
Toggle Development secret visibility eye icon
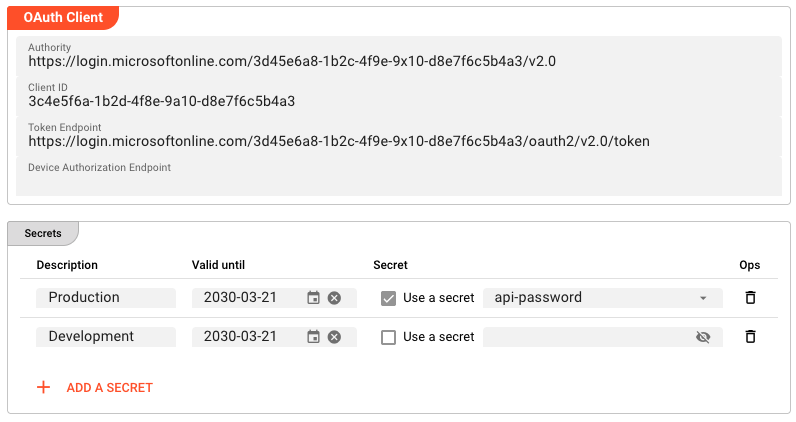703,337
